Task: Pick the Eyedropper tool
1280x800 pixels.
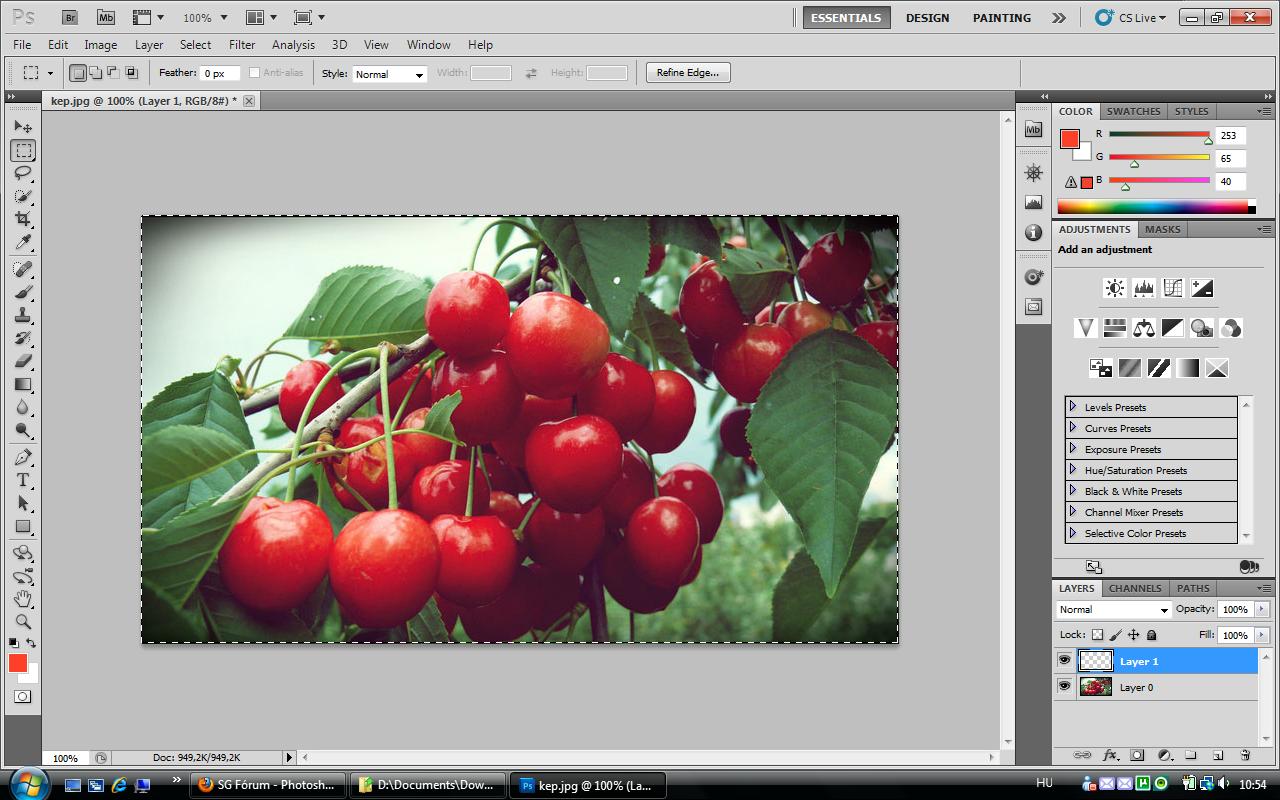Action: (23, 243)
